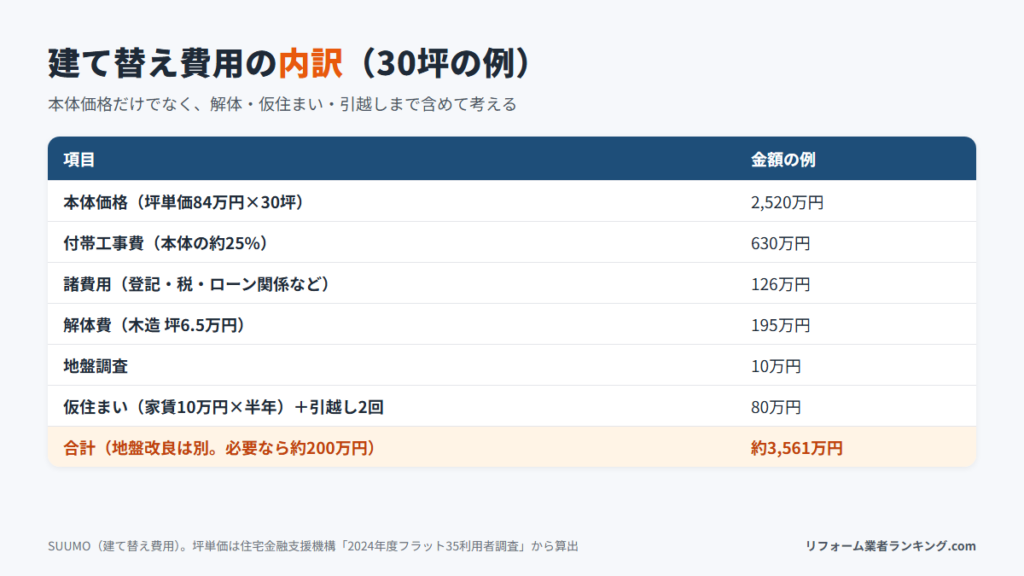Click the amount 2,520万円

point(787,202)
